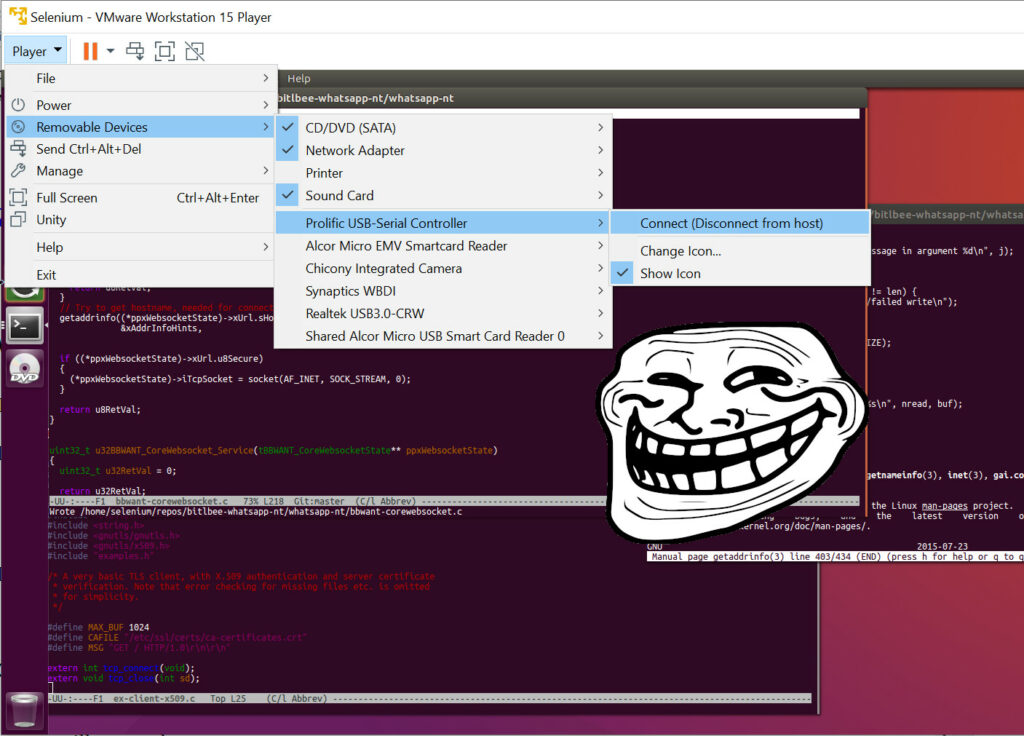Click the Help menu in the guest window

299,78
